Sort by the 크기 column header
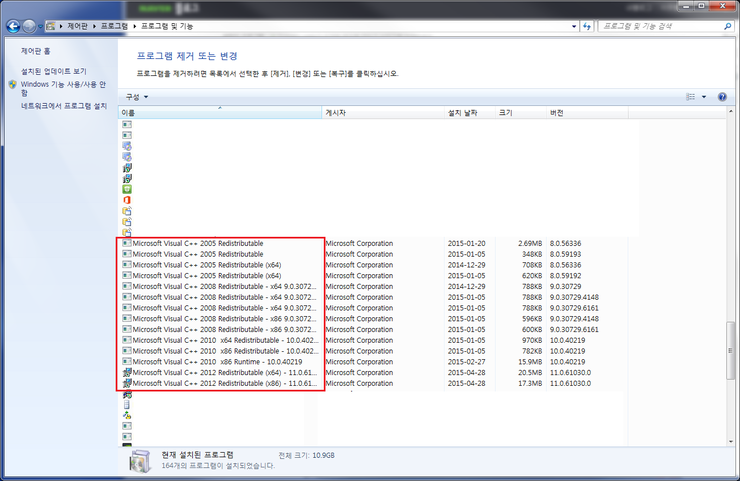Viewport: 740px width, 481px height. point(521,113)
